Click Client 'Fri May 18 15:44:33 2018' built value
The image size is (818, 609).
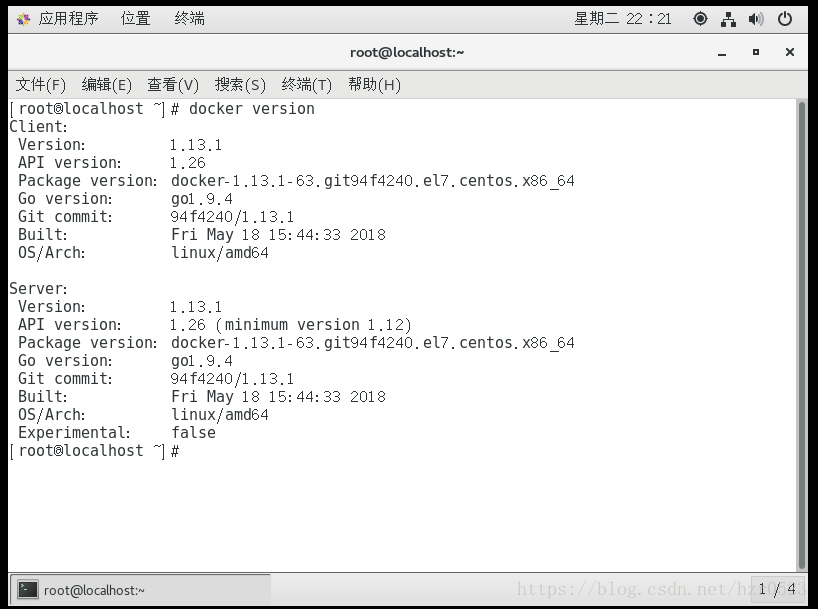coord(279,235)
